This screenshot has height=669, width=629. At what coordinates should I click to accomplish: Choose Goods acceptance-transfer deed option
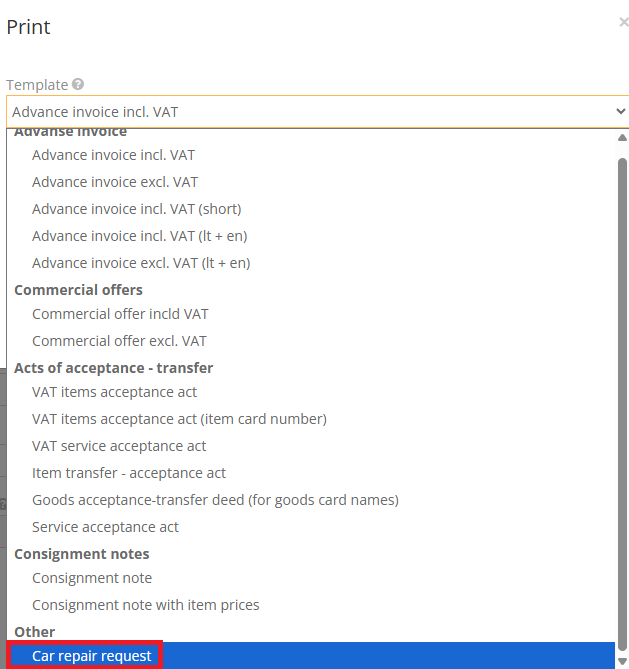[x=215, y=500]
